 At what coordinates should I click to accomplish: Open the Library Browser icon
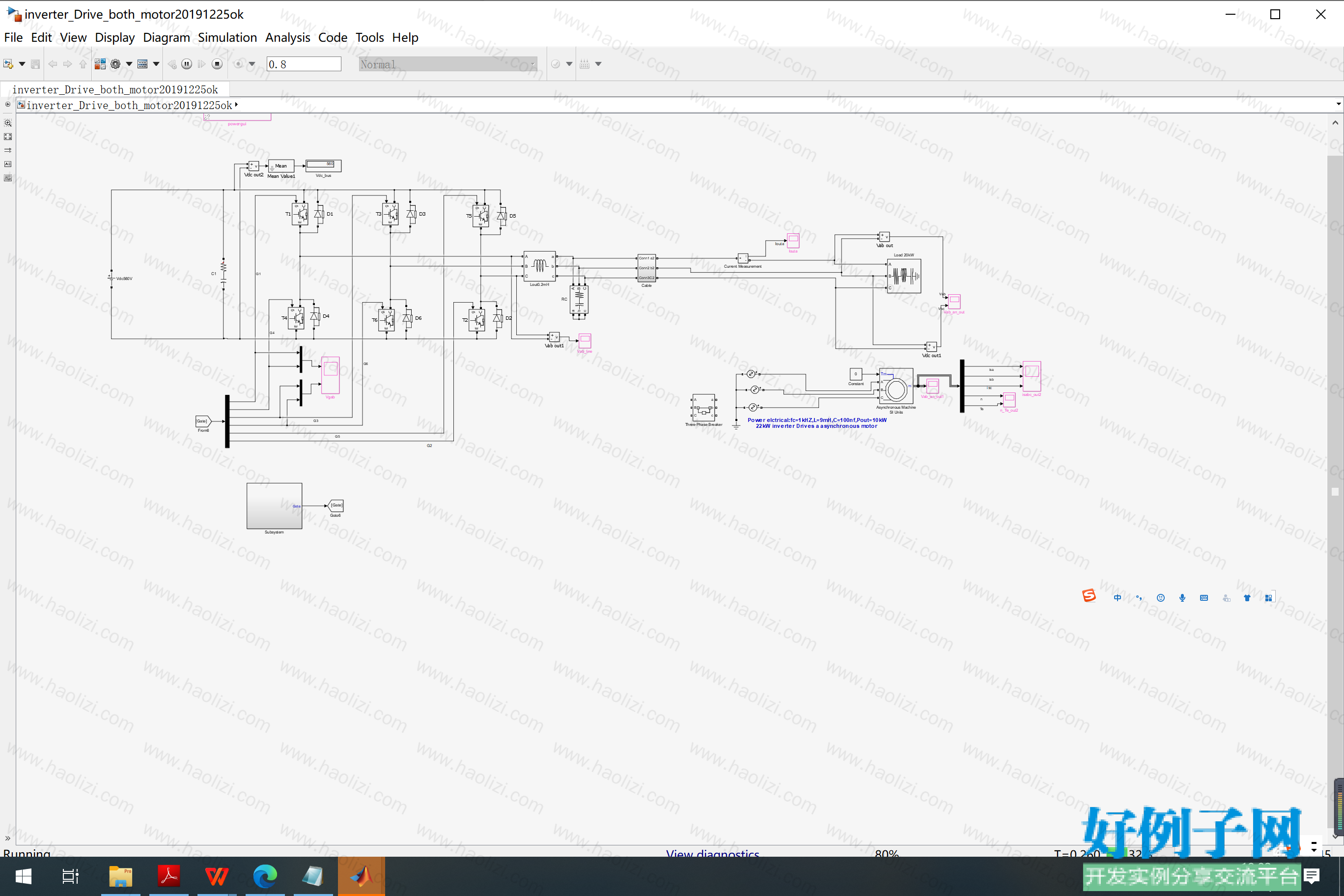[x=100, y=64]
